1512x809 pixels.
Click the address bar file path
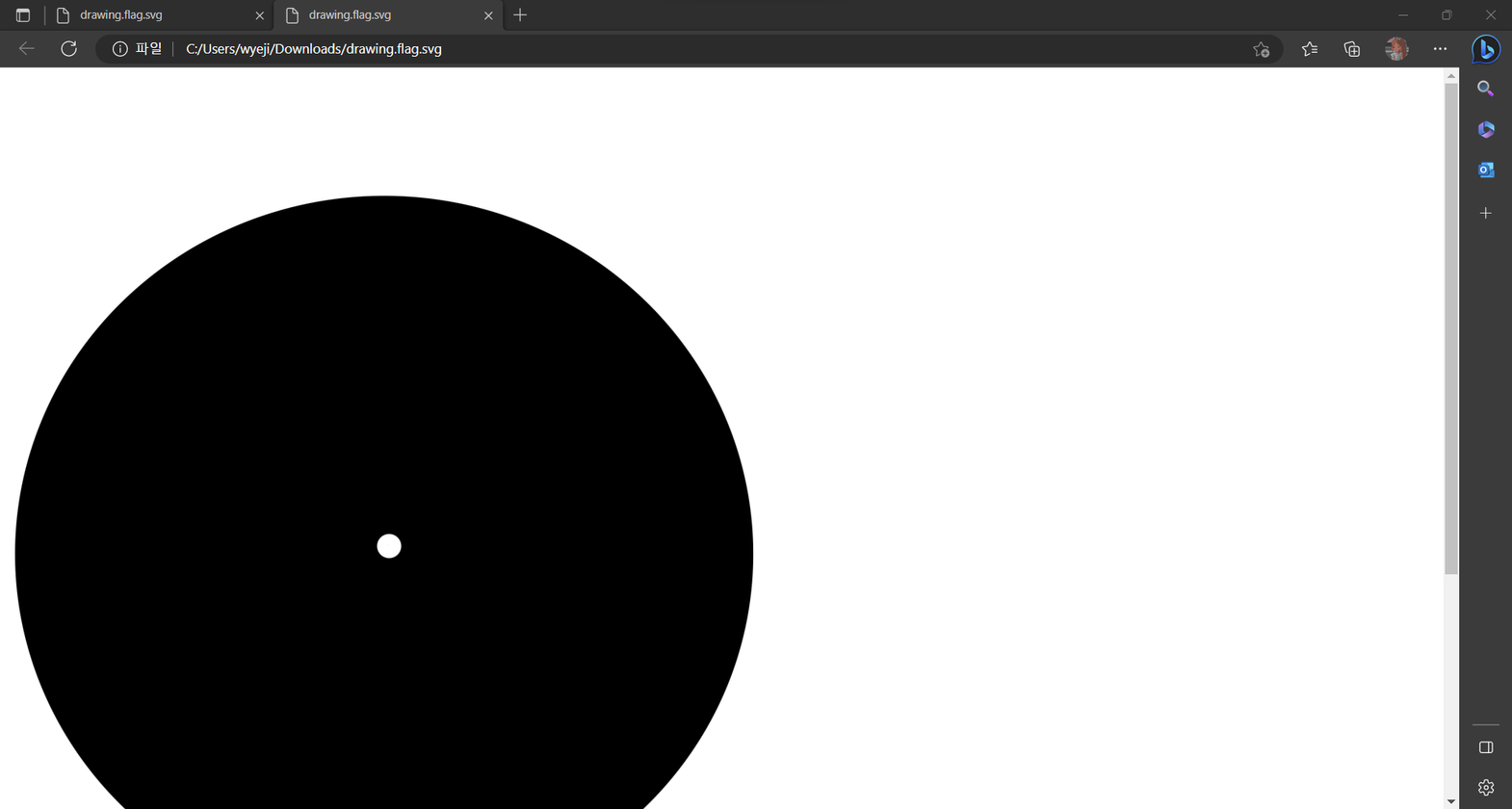(314, 49)
